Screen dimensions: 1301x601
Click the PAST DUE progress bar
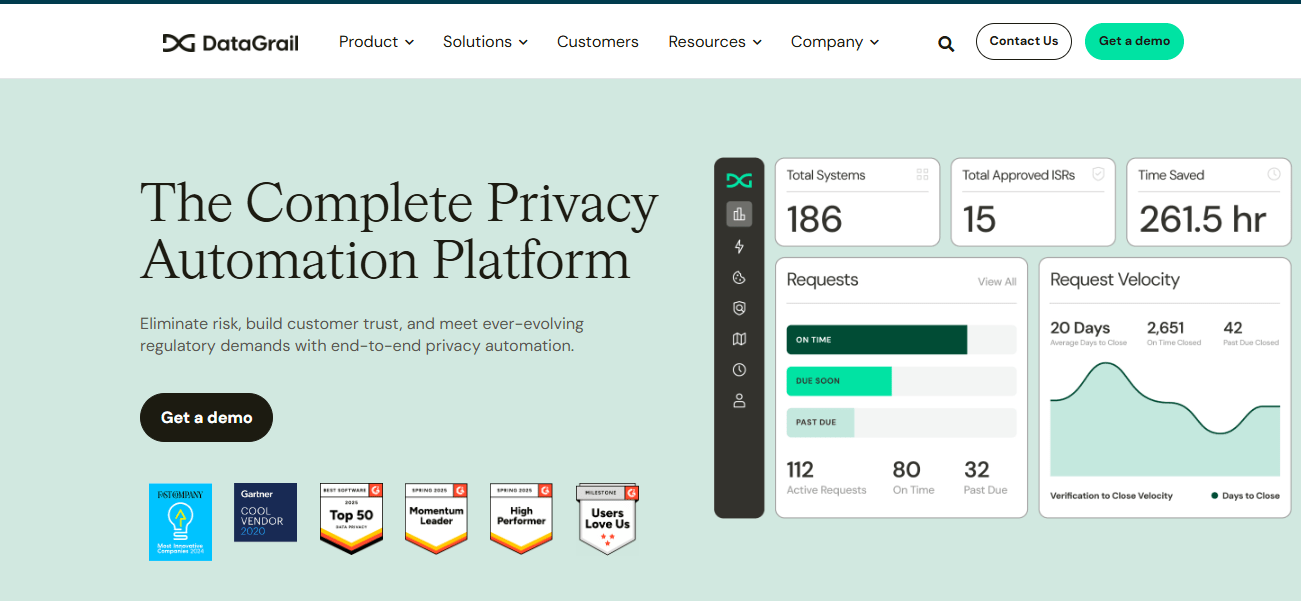[901, 422]
